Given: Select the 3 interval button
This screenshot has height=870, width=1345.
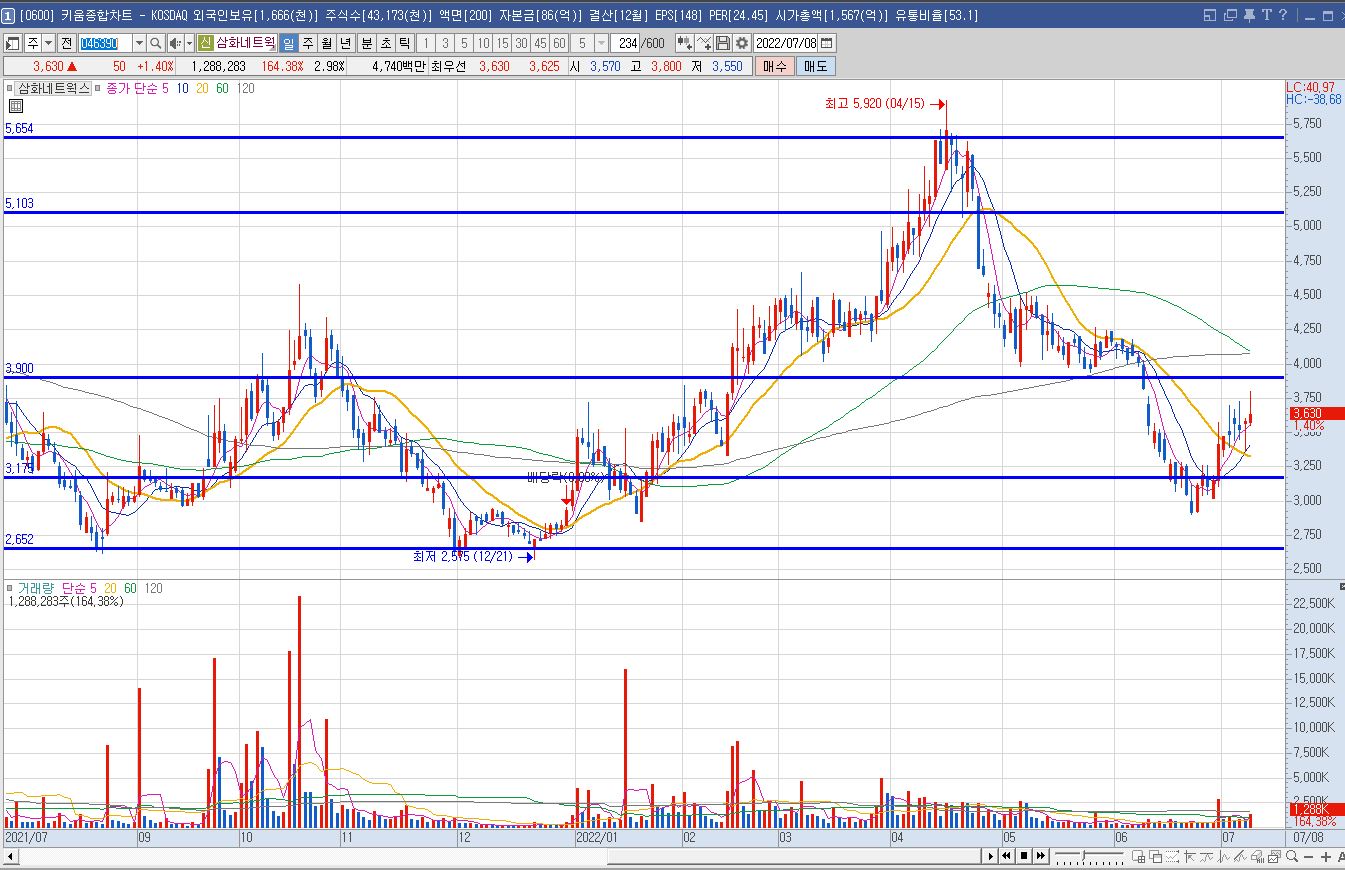Looking at the screenshot, I should 445,43.
